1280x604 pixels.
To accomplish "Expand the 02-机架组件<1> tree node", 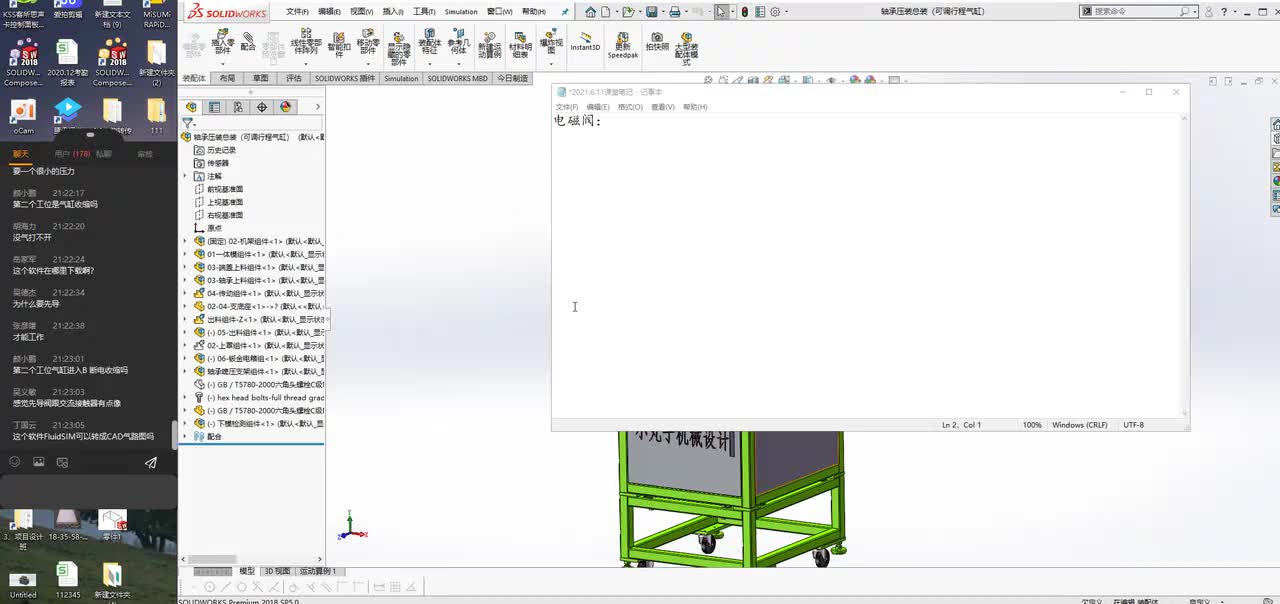I will click(185, 241).
